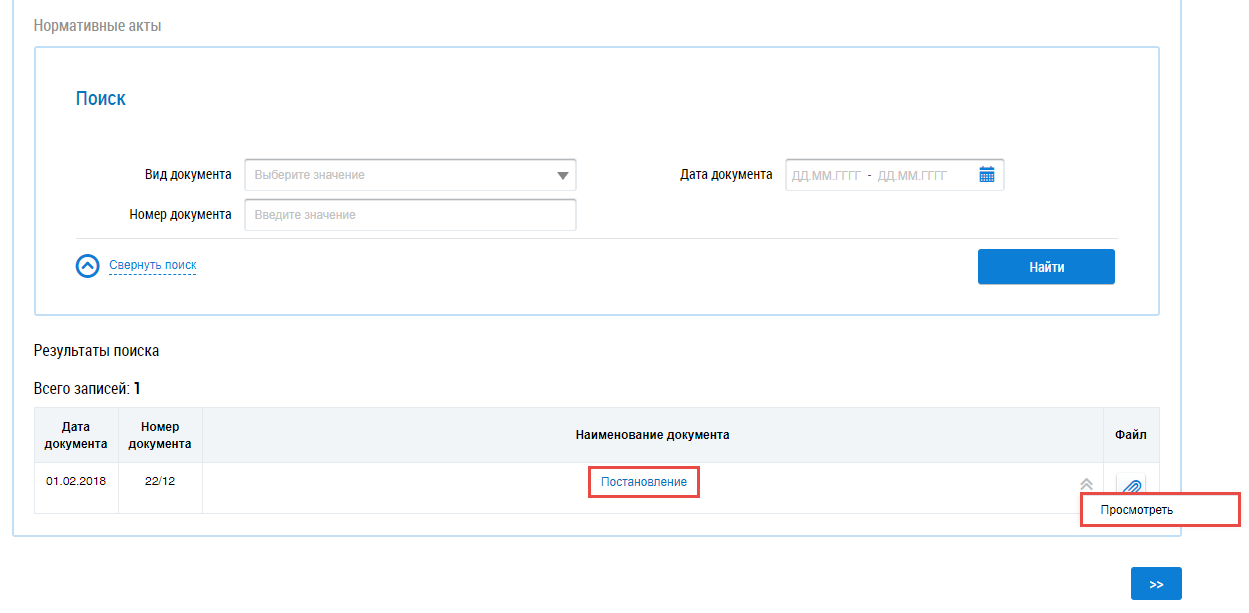Collapse search via the Свернуть поиск link

[152, 265]
